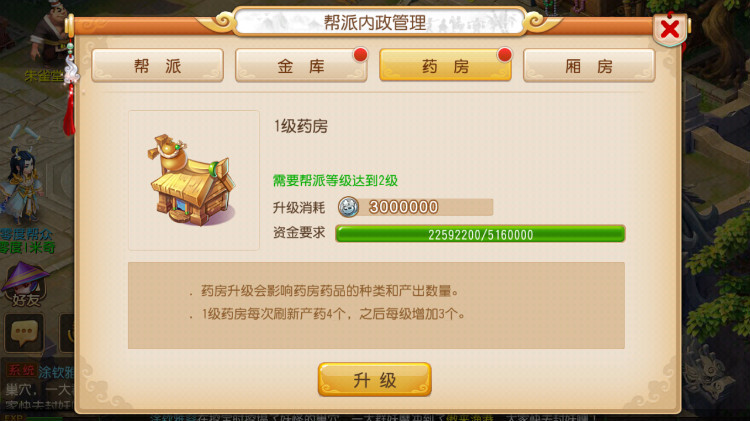This screenshot has width=750, height=421.
Task: Open the 金库 tab
Action: tap(301, 66)
